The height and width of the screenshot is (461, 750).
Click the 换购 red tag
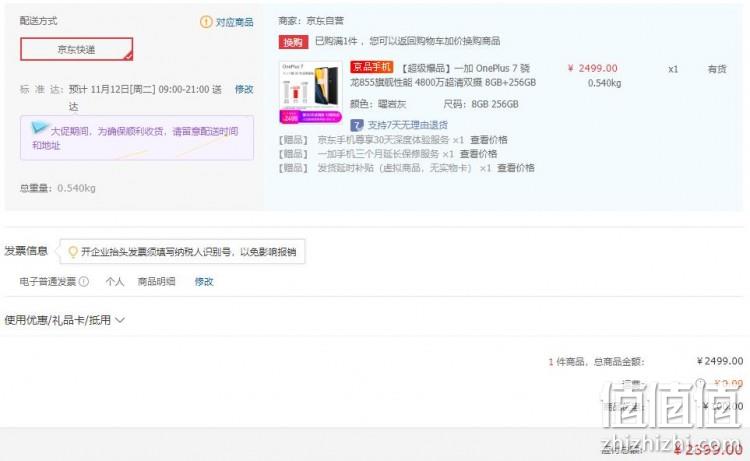[x=293, y=42]
